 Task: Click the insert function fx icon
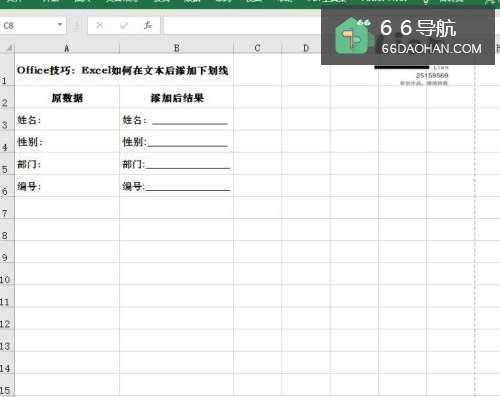click(148, 25)
